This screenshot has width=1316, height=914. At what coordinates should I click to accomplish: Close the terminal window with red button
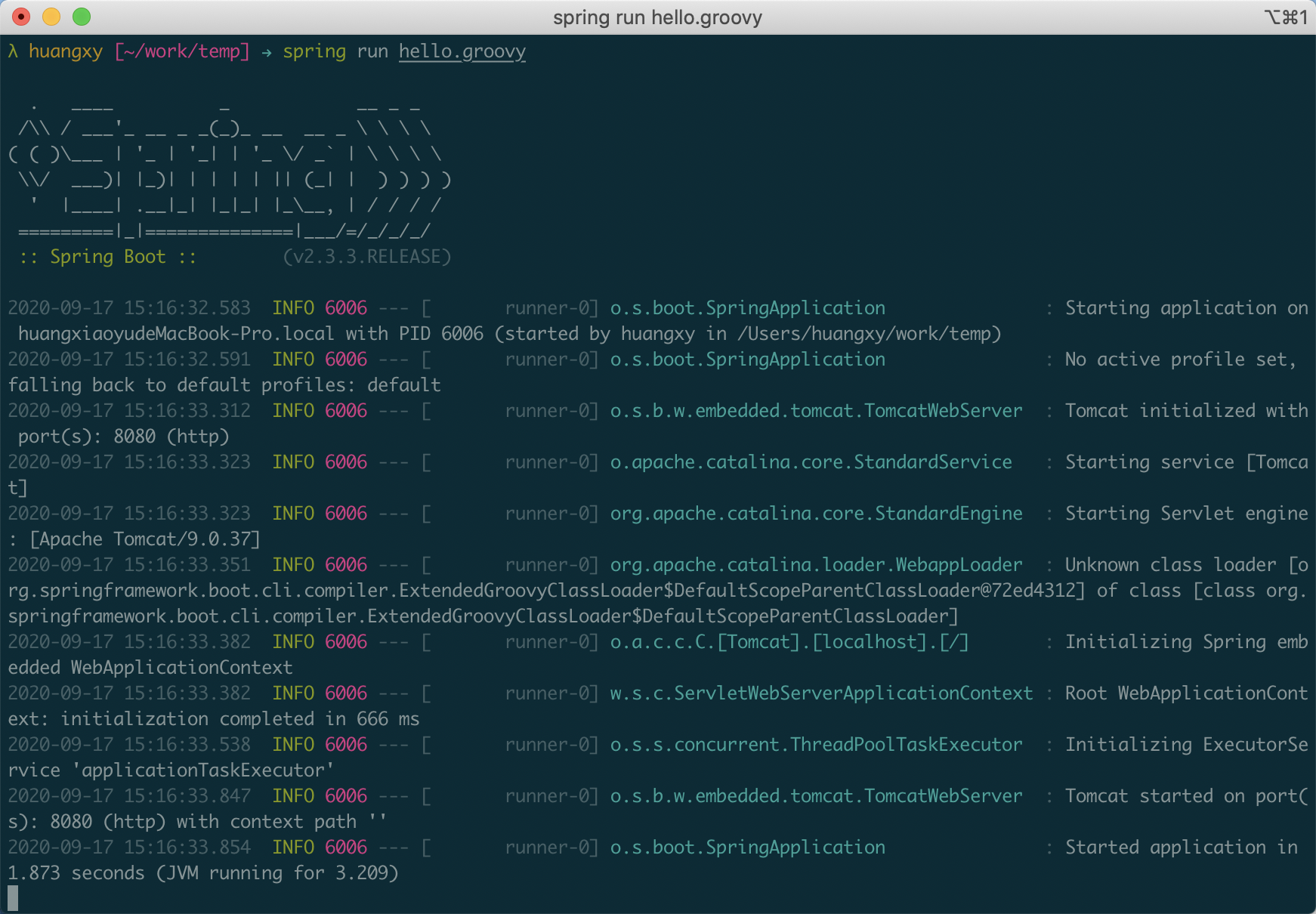coord(21,17)
